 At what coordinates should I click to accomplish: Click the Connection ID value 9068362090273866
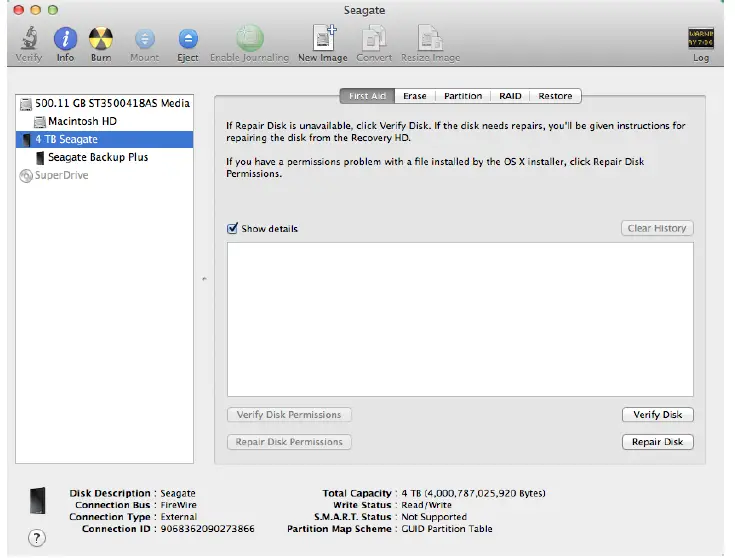click(x=208, y=529)
